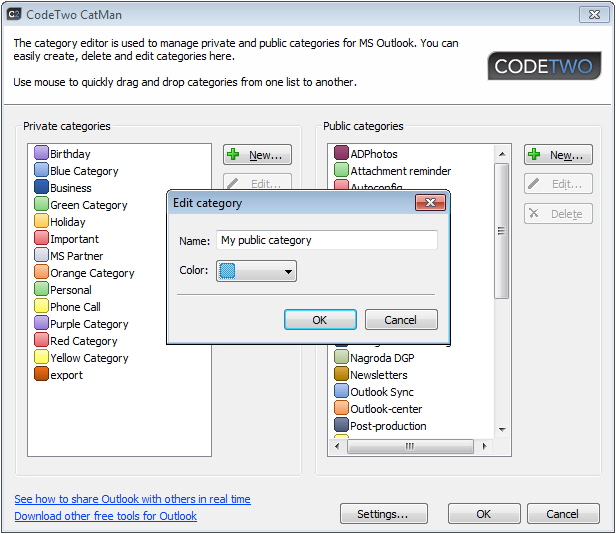Image resolution: width=616 pixels, height=534 pixels.
Task: Select Blue Category in Private list
Action: coord(84,171)
